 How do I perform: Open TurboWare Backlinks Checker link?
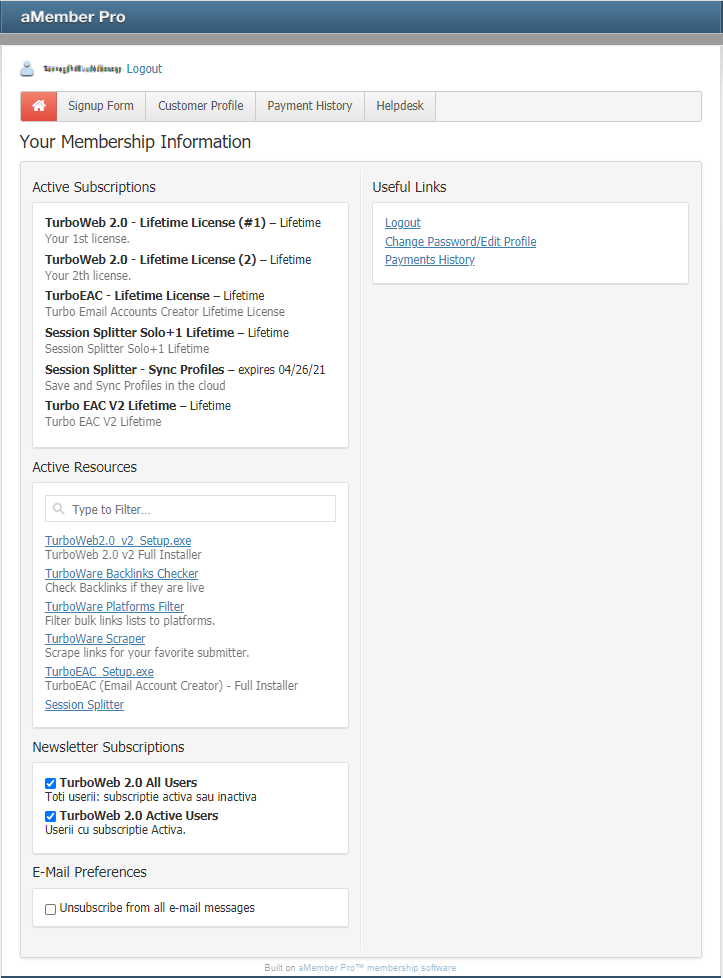coord(122,573)
